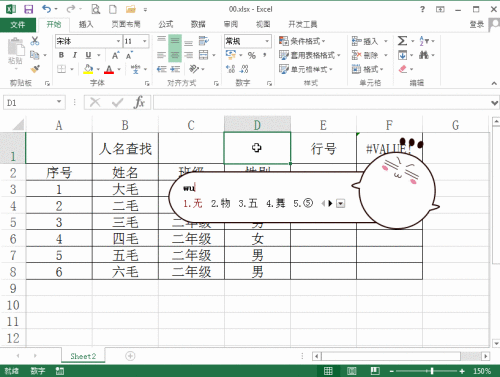Toggle wrap text in the alignment group
The image size is (500, 377).
204,41
